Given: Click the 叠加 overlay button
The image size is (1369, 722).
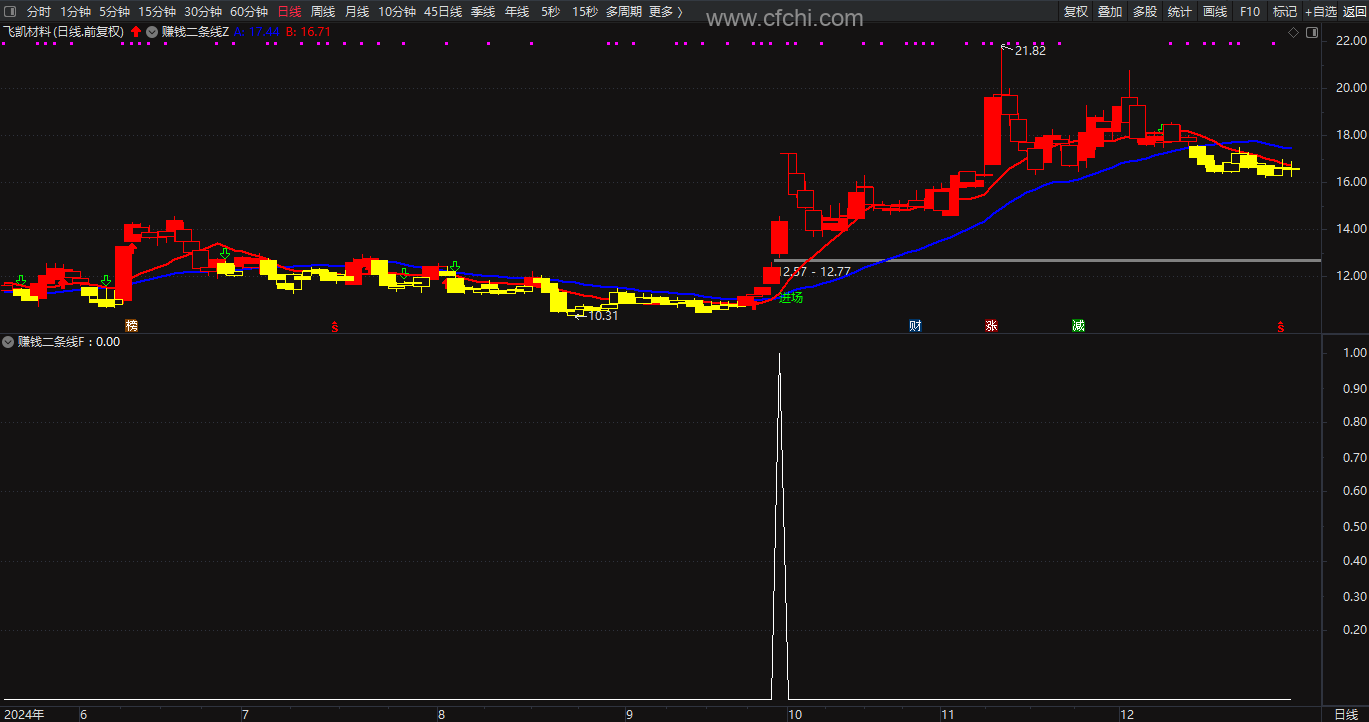Looking at the screenshot, I should [1109, 12].
